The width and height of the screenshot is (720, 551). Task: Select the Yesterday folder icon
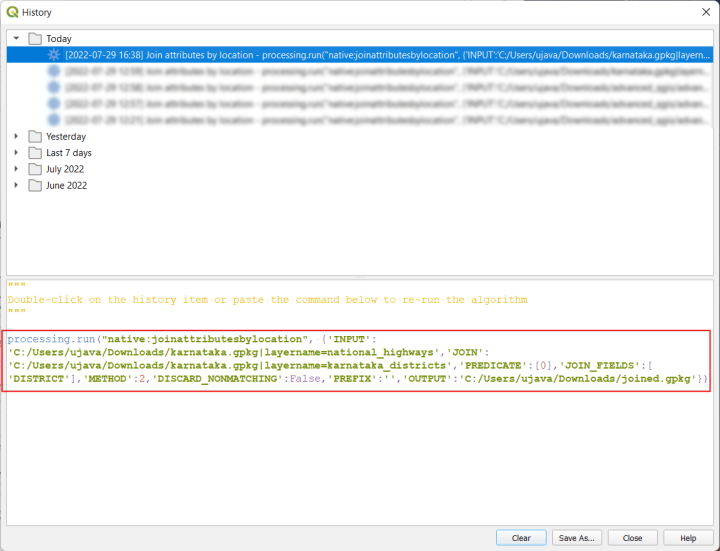click(35, 136)
